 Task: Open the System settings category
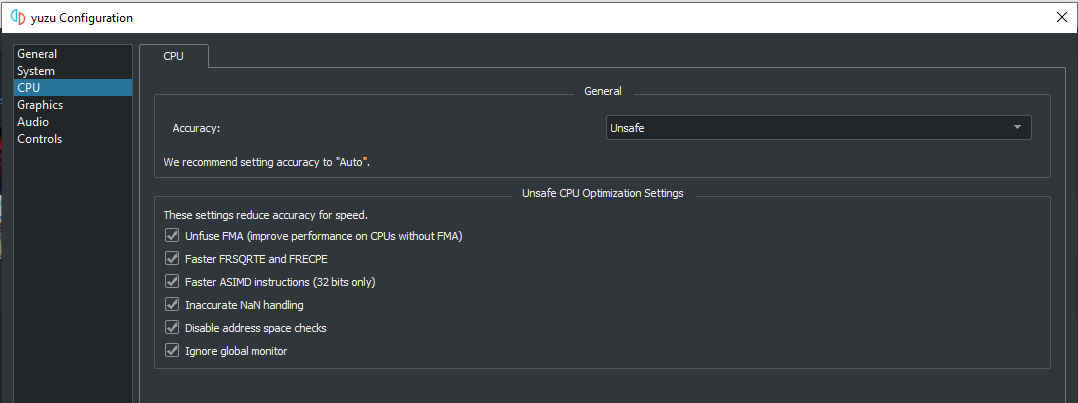point(73,71)
